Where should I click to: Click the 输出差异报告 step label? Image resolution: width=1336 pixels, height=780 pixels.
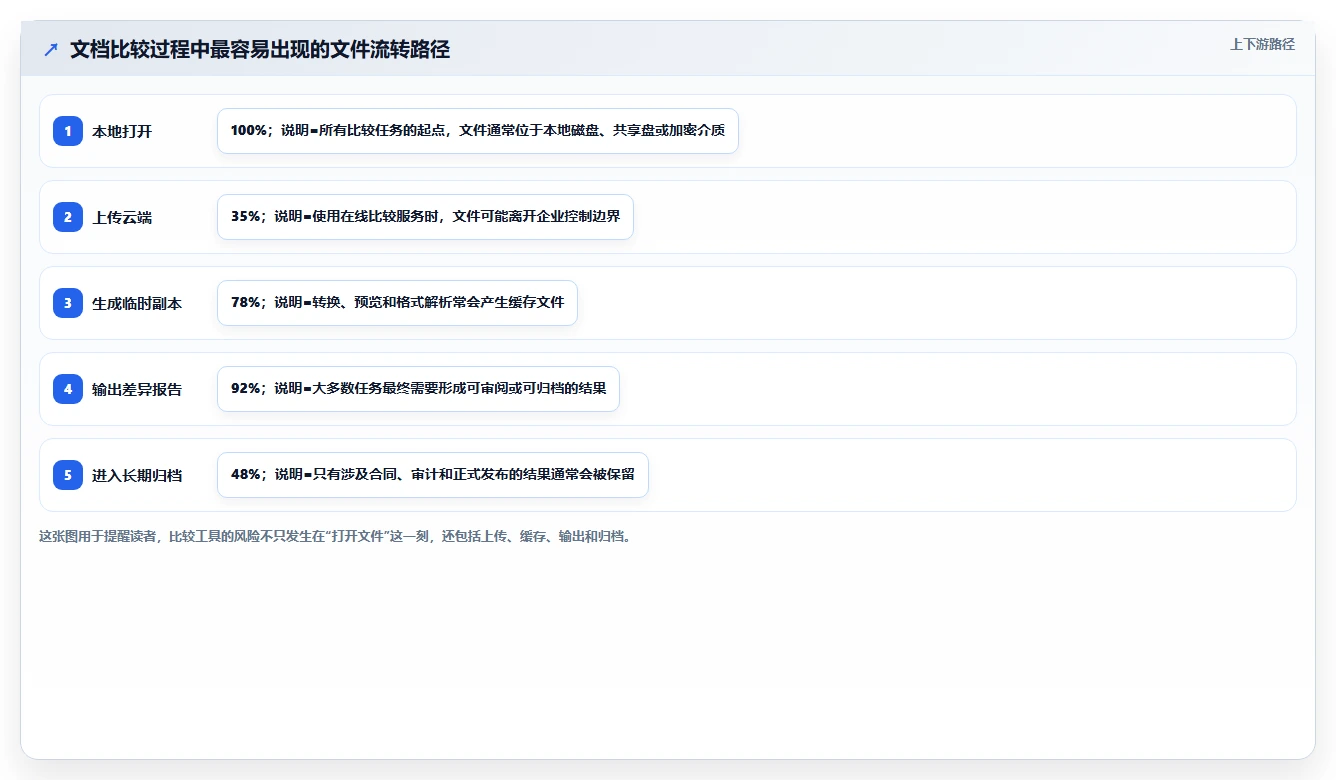click(x=137, y=389)
